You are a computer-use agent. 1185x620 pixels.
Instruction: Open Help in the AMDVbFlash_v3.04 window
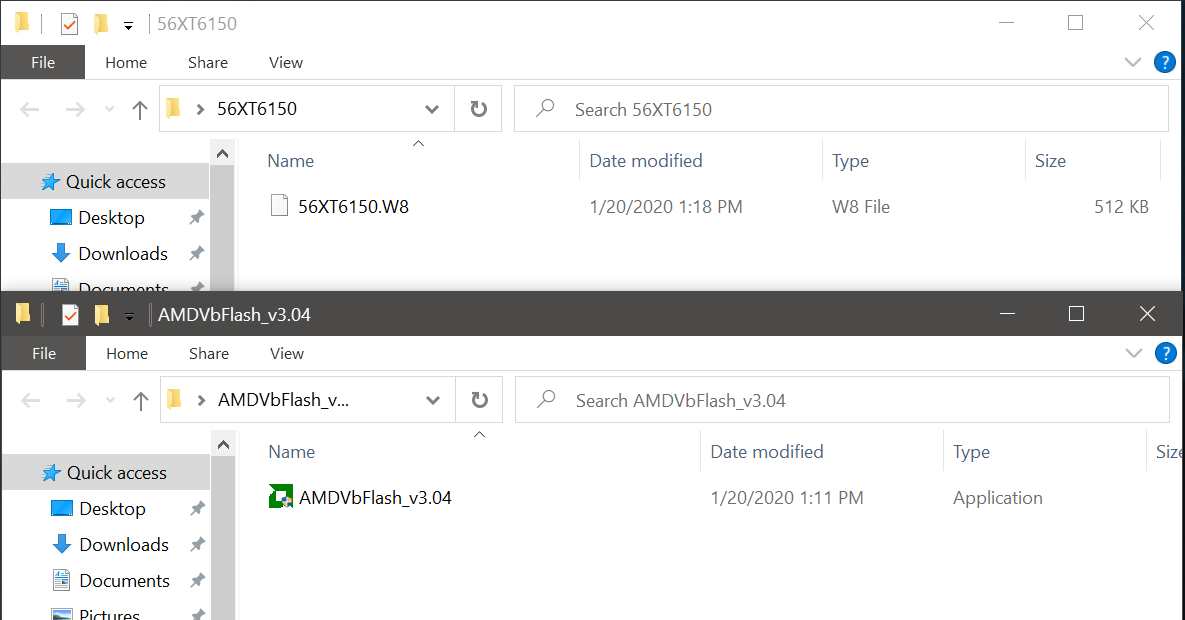[x=1165, y=353]
